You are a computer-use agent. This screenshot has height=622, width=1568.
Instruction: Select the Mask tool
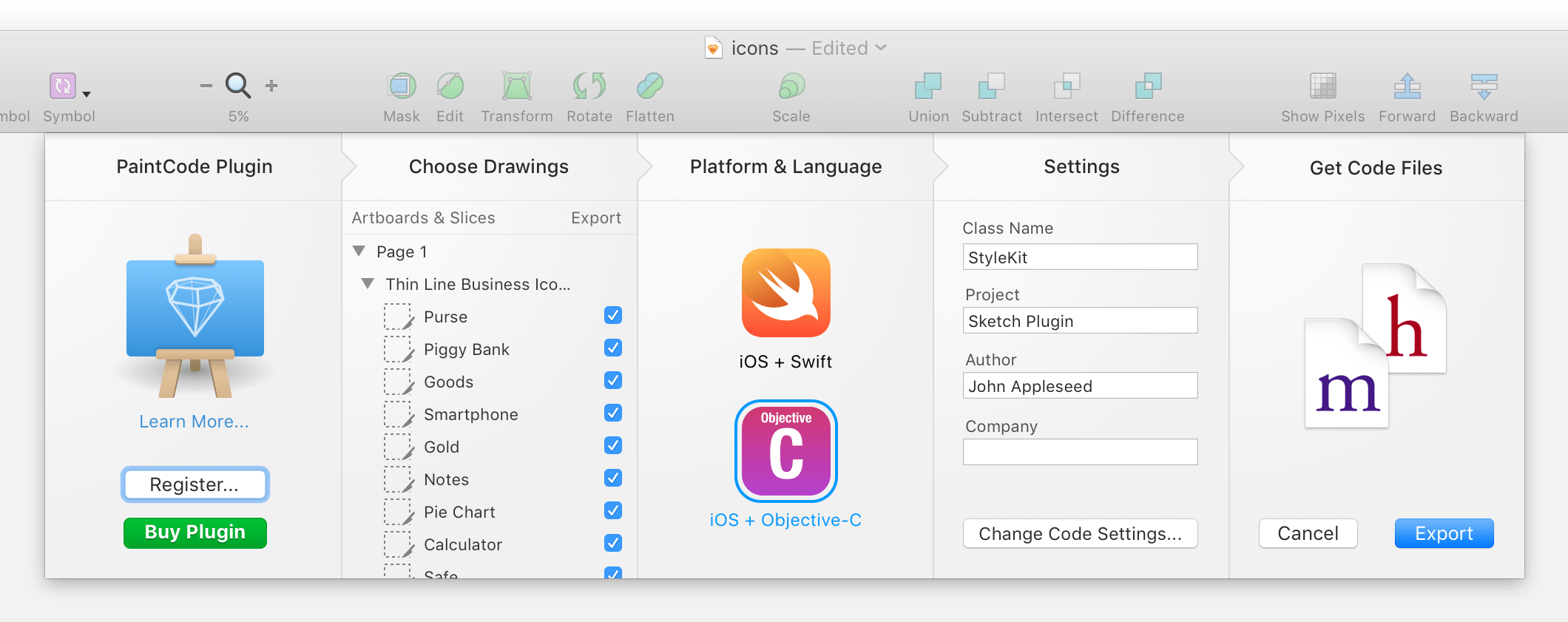(x=402, y=87)
